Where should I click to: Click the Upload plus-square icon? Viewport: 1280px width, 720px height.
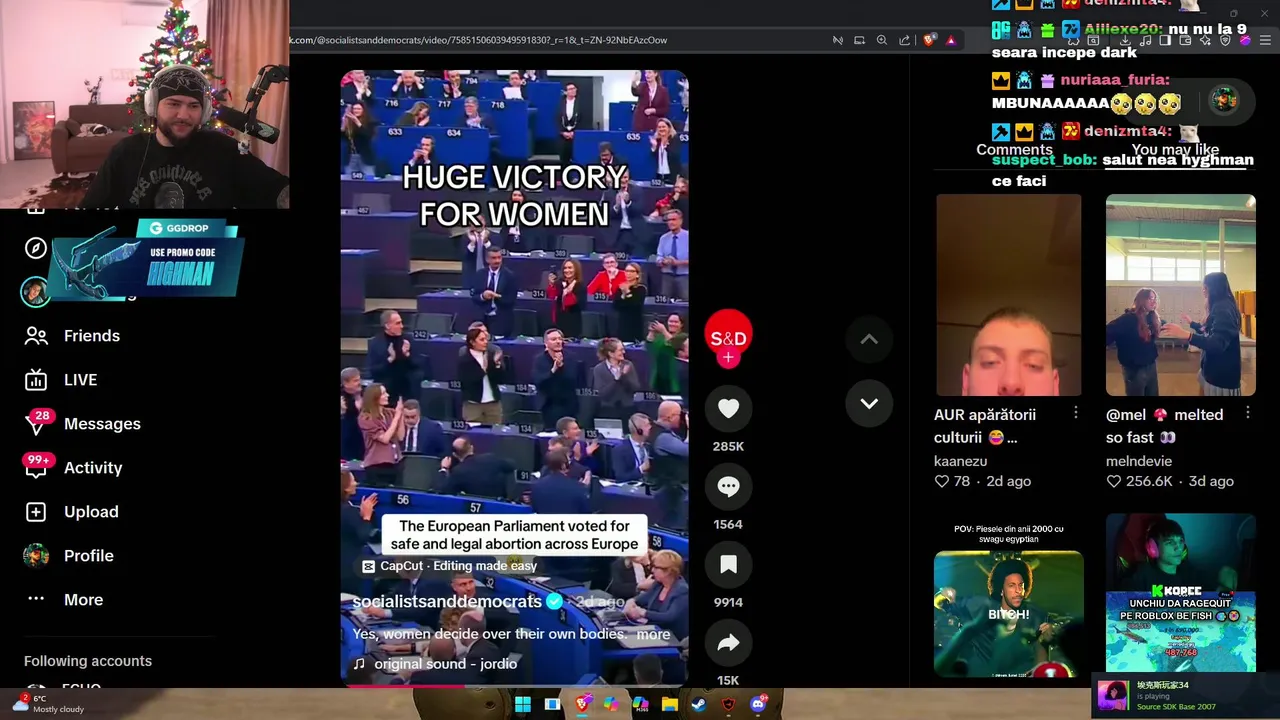[36, 512]
